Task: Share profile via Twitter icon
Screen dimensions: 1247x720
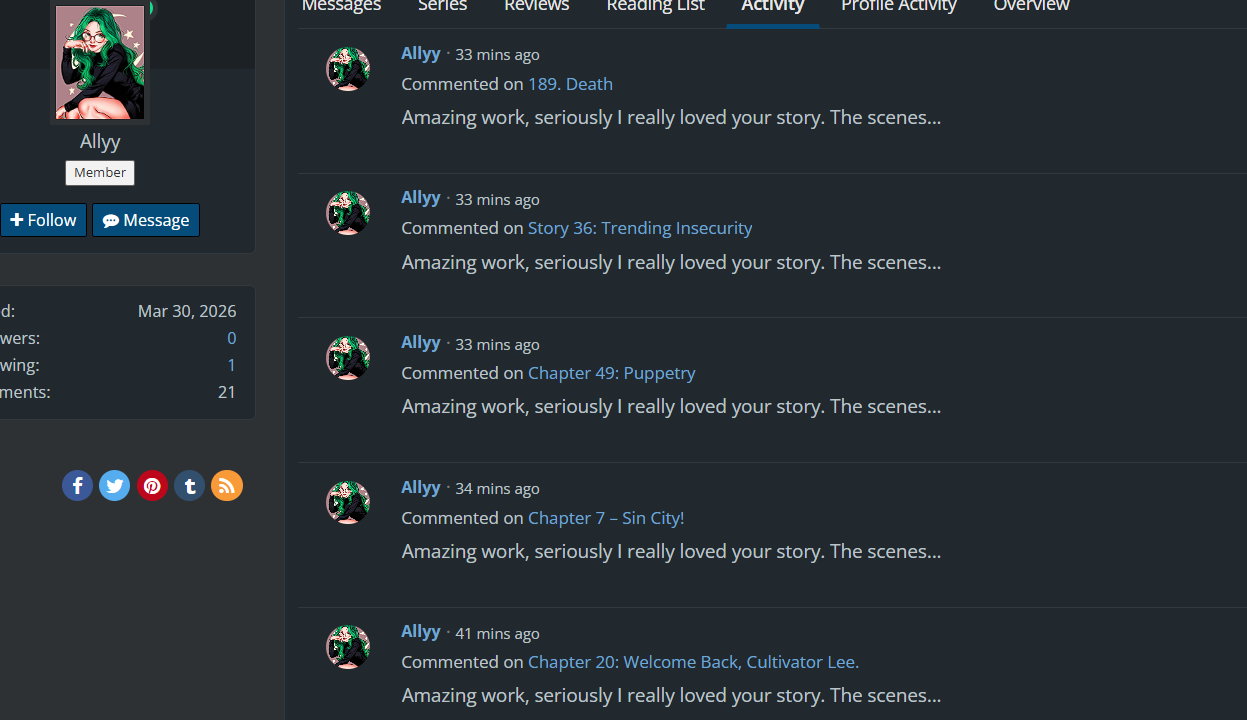Action: pyautogui.click(x=114, y=486)
